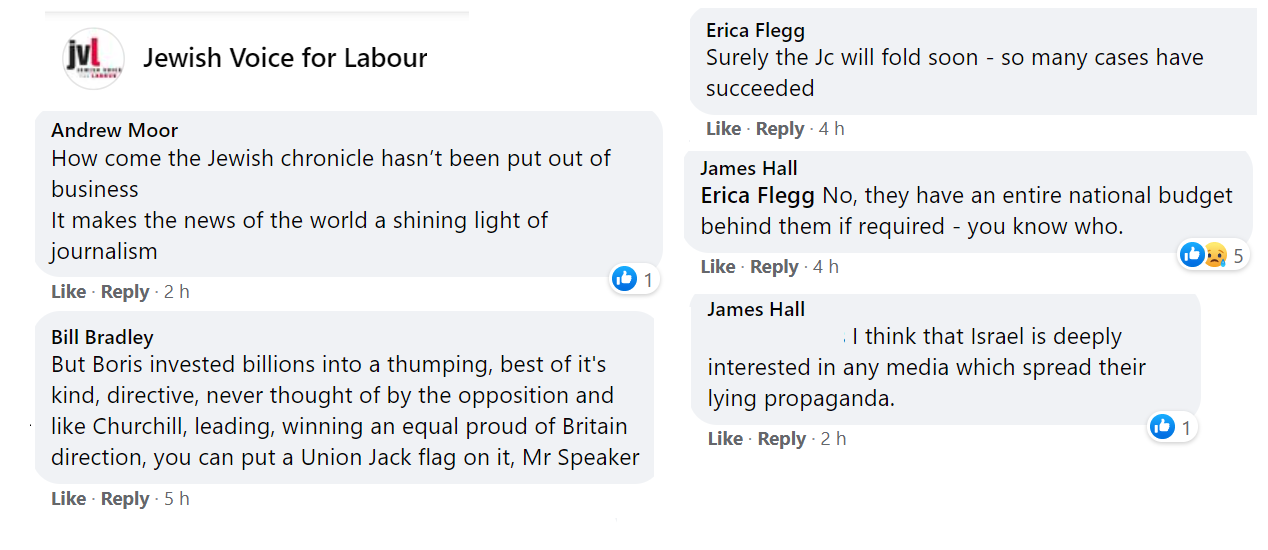Like Bill Bradley's comment
This screenshot has width=1268, height=550.
tap(69, 499)
